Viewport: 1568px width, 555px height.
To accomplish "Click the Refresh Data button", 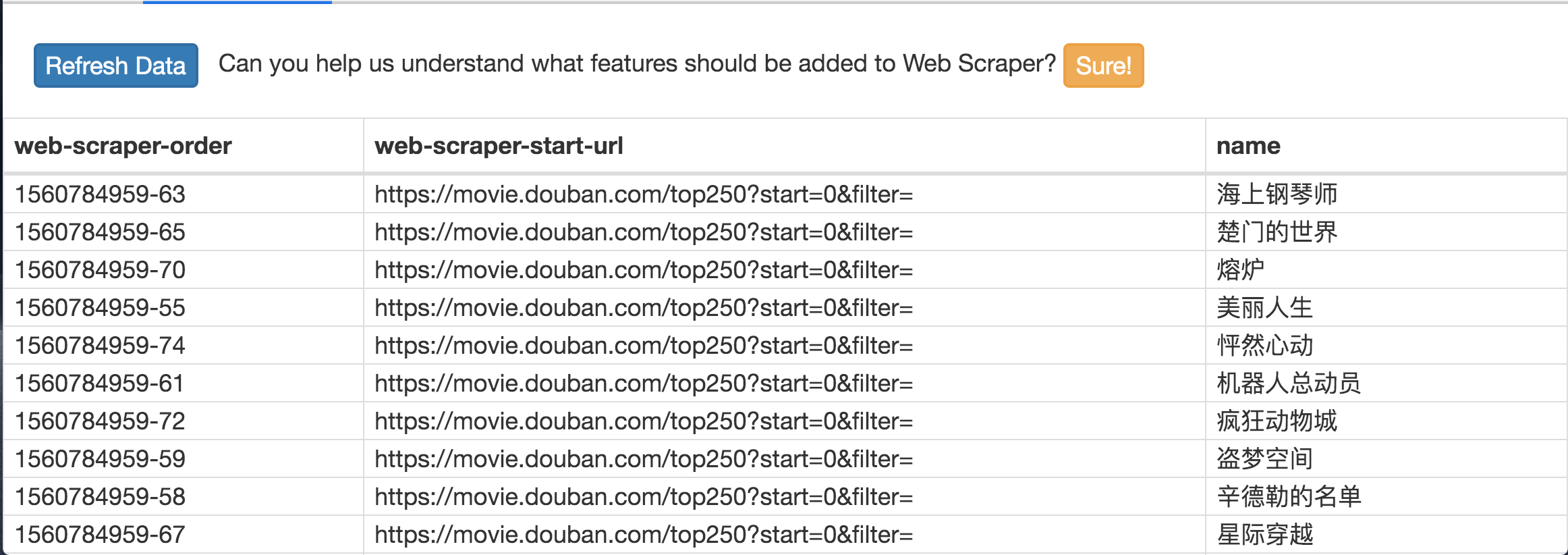I will coord(115,65).
